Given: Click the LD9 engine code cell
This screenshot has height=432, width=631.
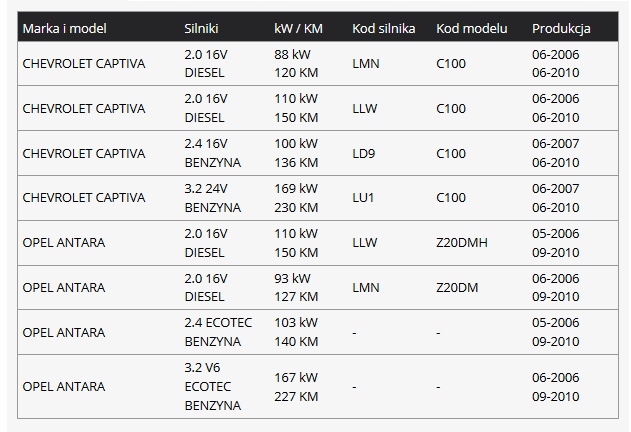Looking at the screenshot, I should tap(363, 153).
